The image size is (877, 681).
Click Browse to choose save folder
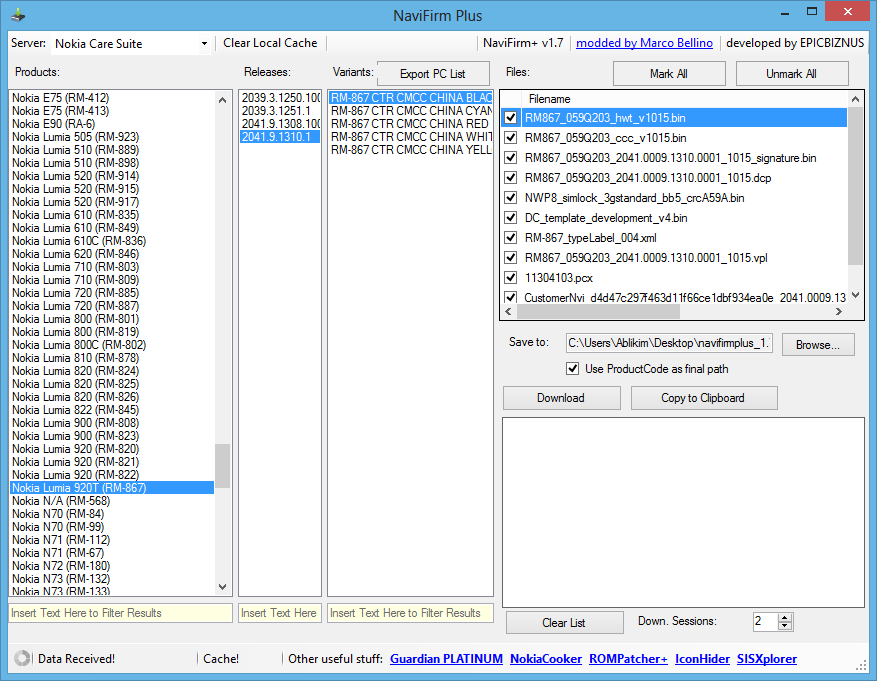(x=818, y=344)
